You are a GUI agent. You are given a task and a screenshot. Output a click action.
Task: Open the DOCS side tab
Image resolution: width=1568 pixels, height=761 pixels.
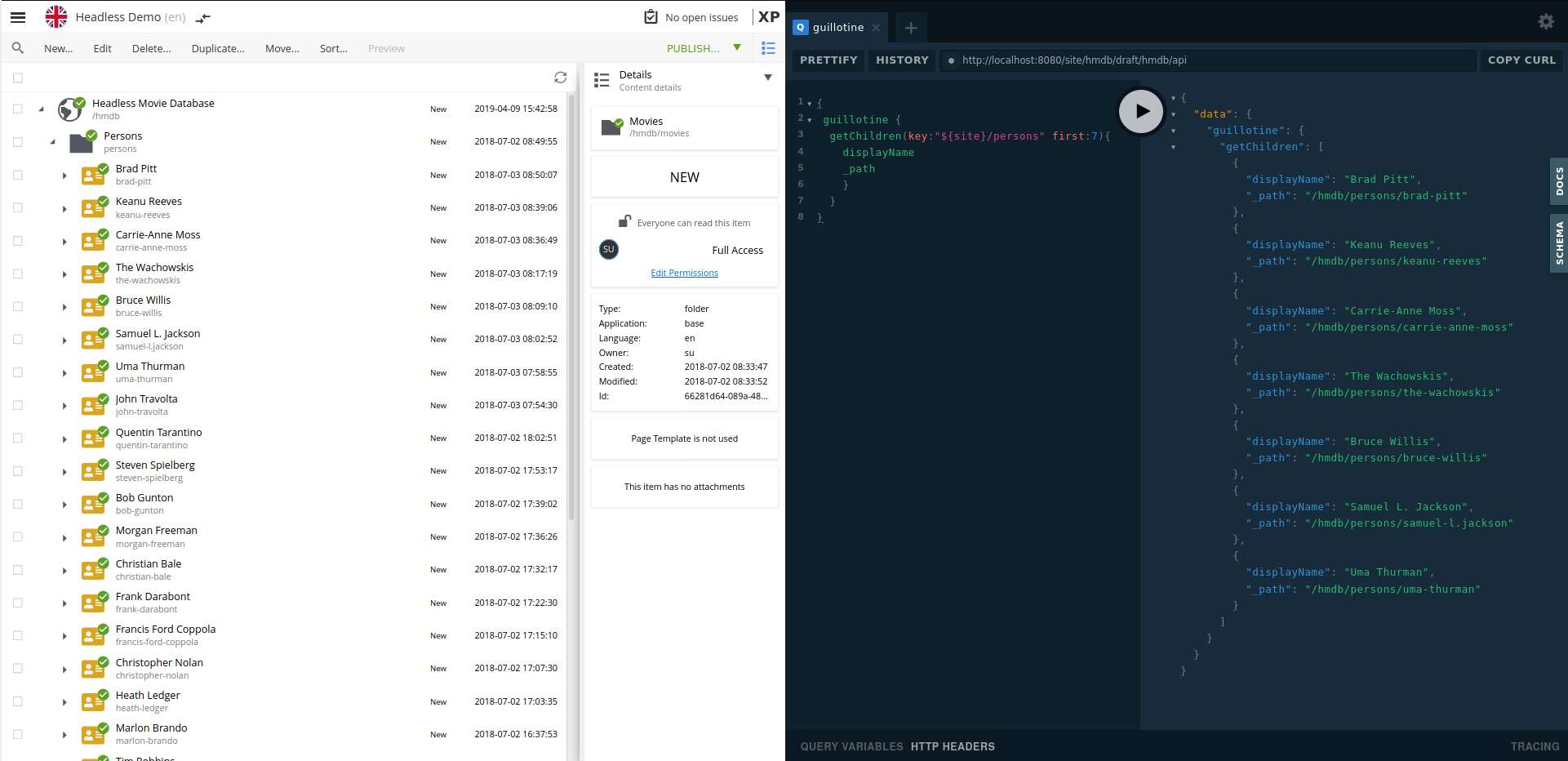tap(1558, 181)
